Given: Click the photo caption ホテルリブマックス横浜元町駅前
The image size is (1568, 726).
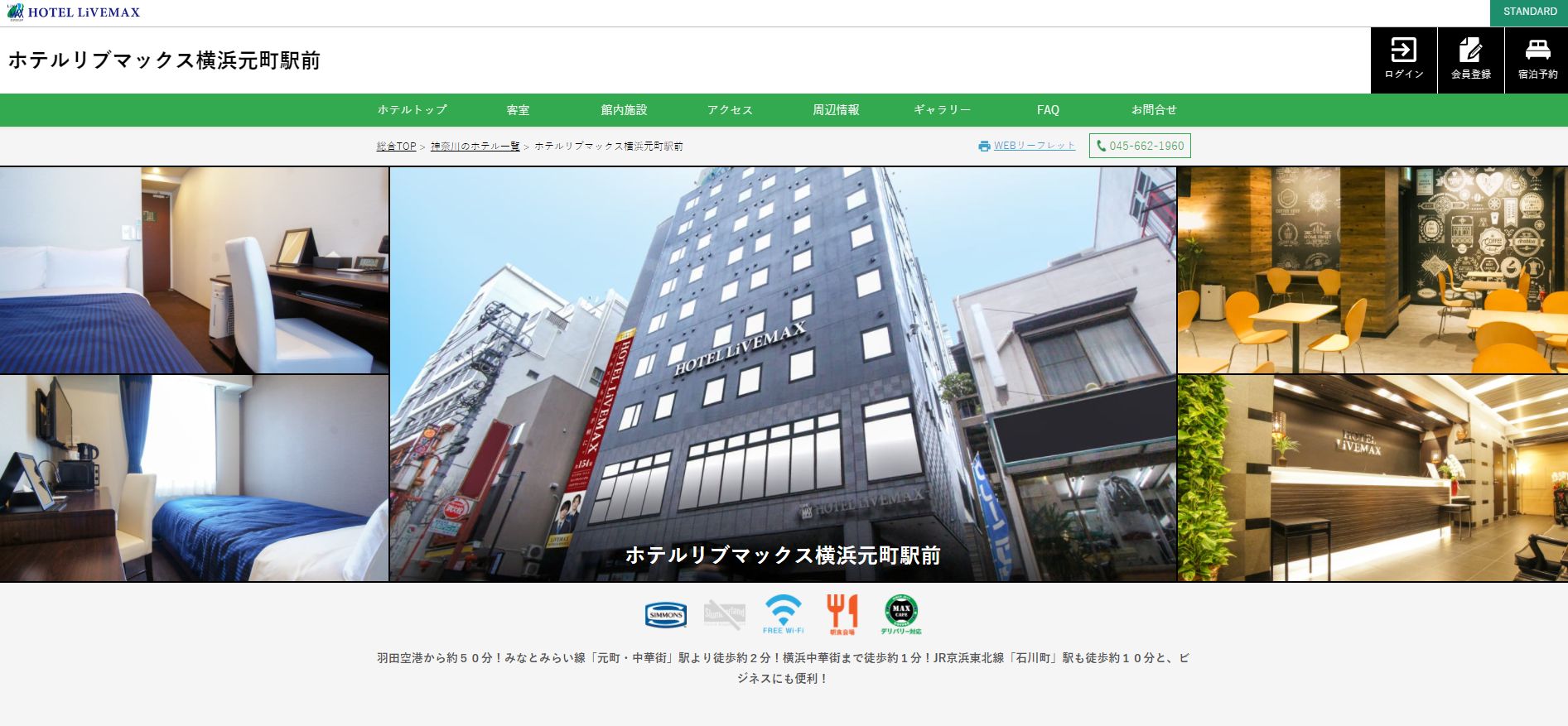Looking at the screenshot, I should (x=783, y=555).
